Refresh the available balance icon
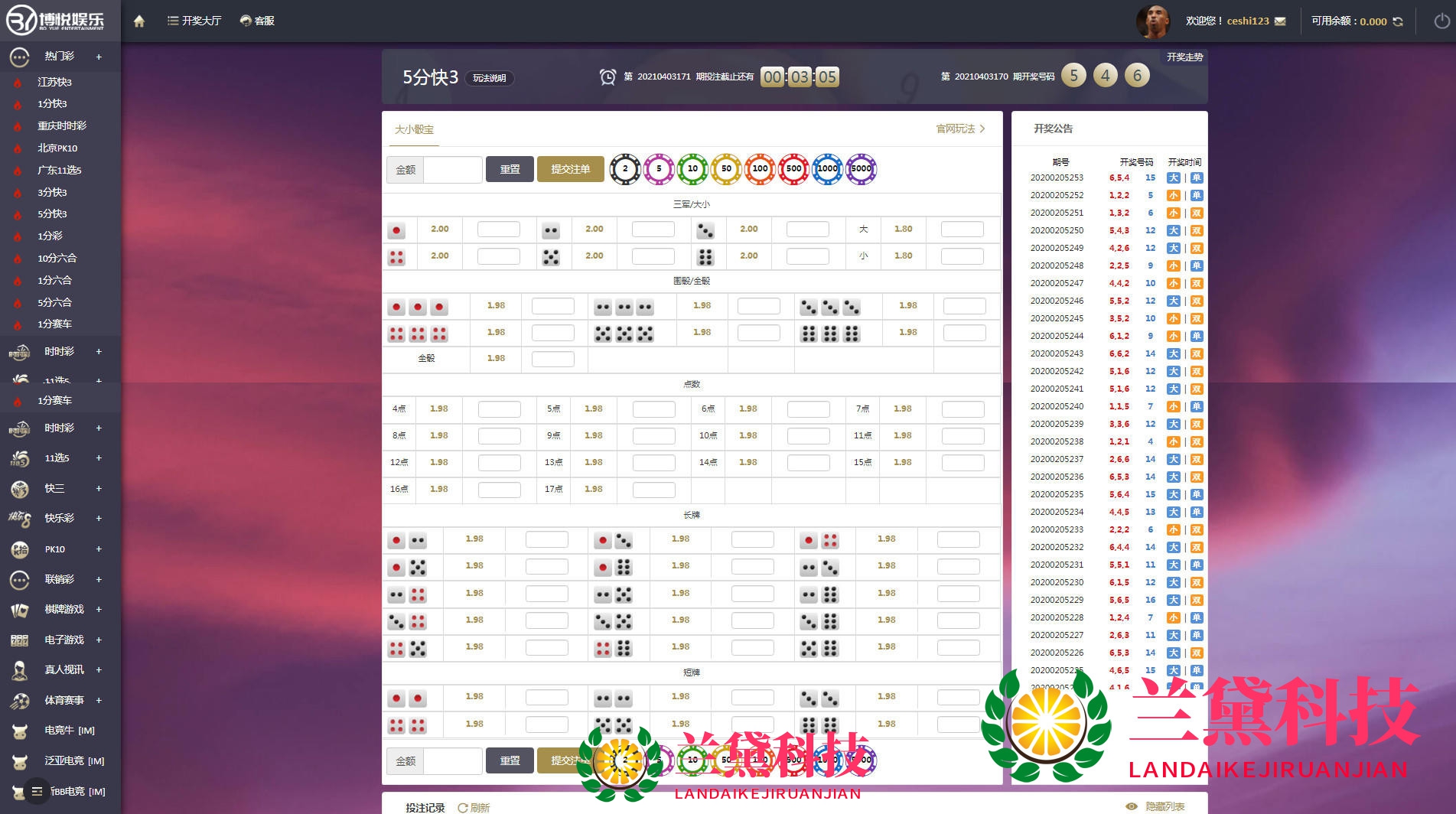The image size is (1456, 814). click(x=1398, y=21)
